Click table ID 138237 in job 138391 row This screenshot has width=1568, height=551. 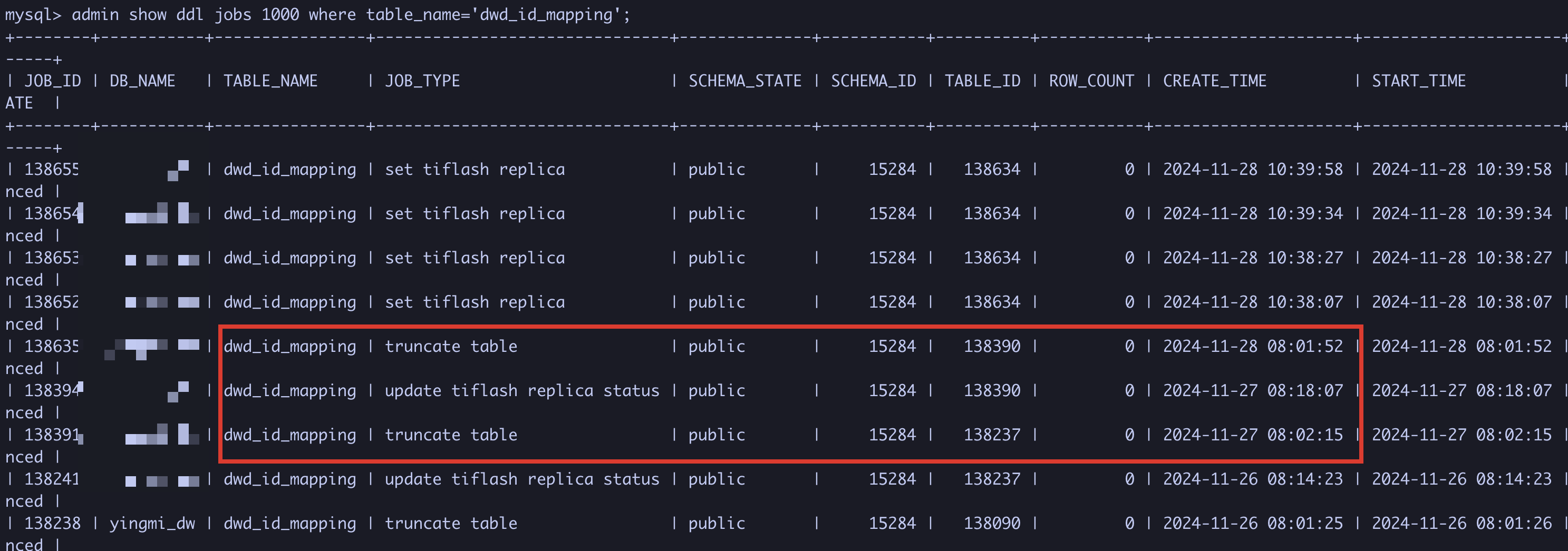click(992, 435)
